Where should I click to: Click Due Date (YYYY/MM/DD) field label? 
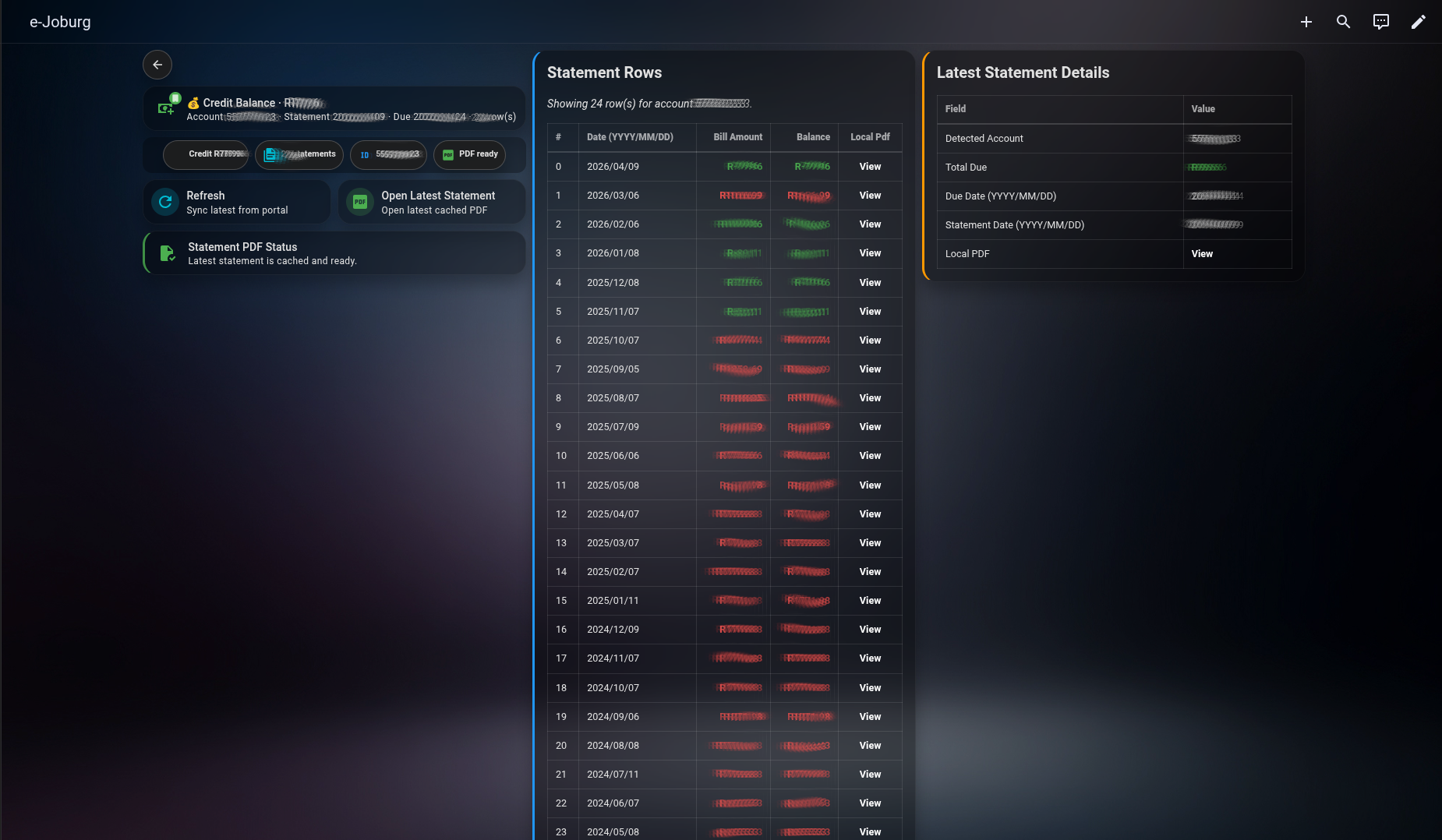[1001, 196]
